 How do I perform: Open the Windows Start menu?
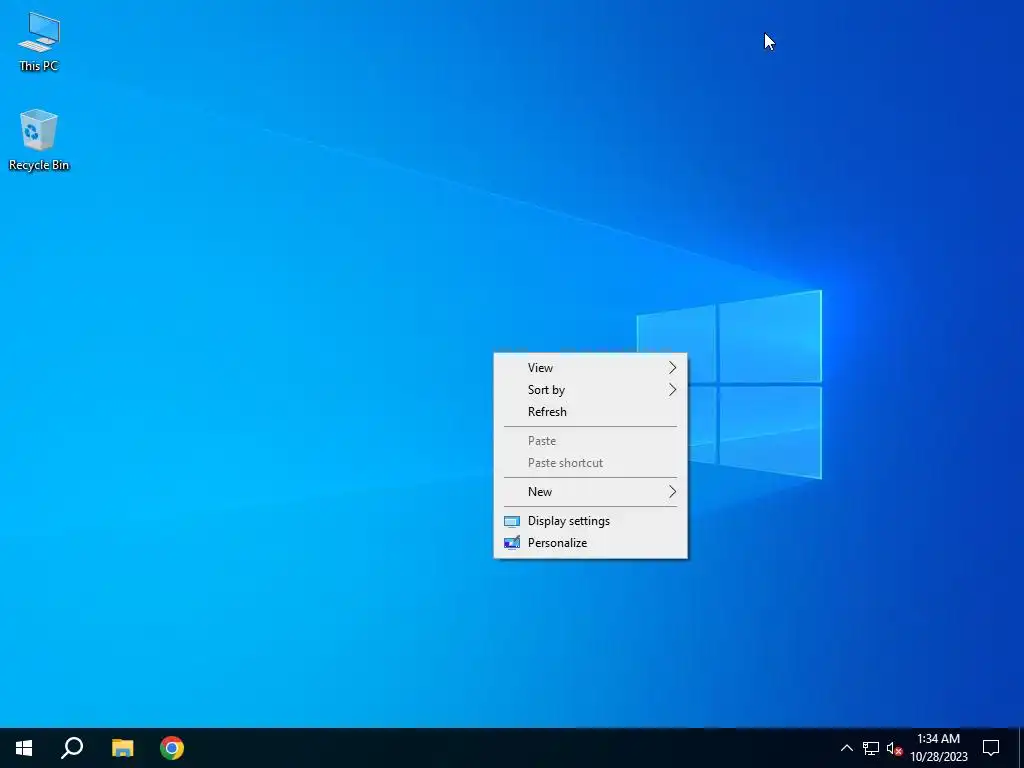24,748
